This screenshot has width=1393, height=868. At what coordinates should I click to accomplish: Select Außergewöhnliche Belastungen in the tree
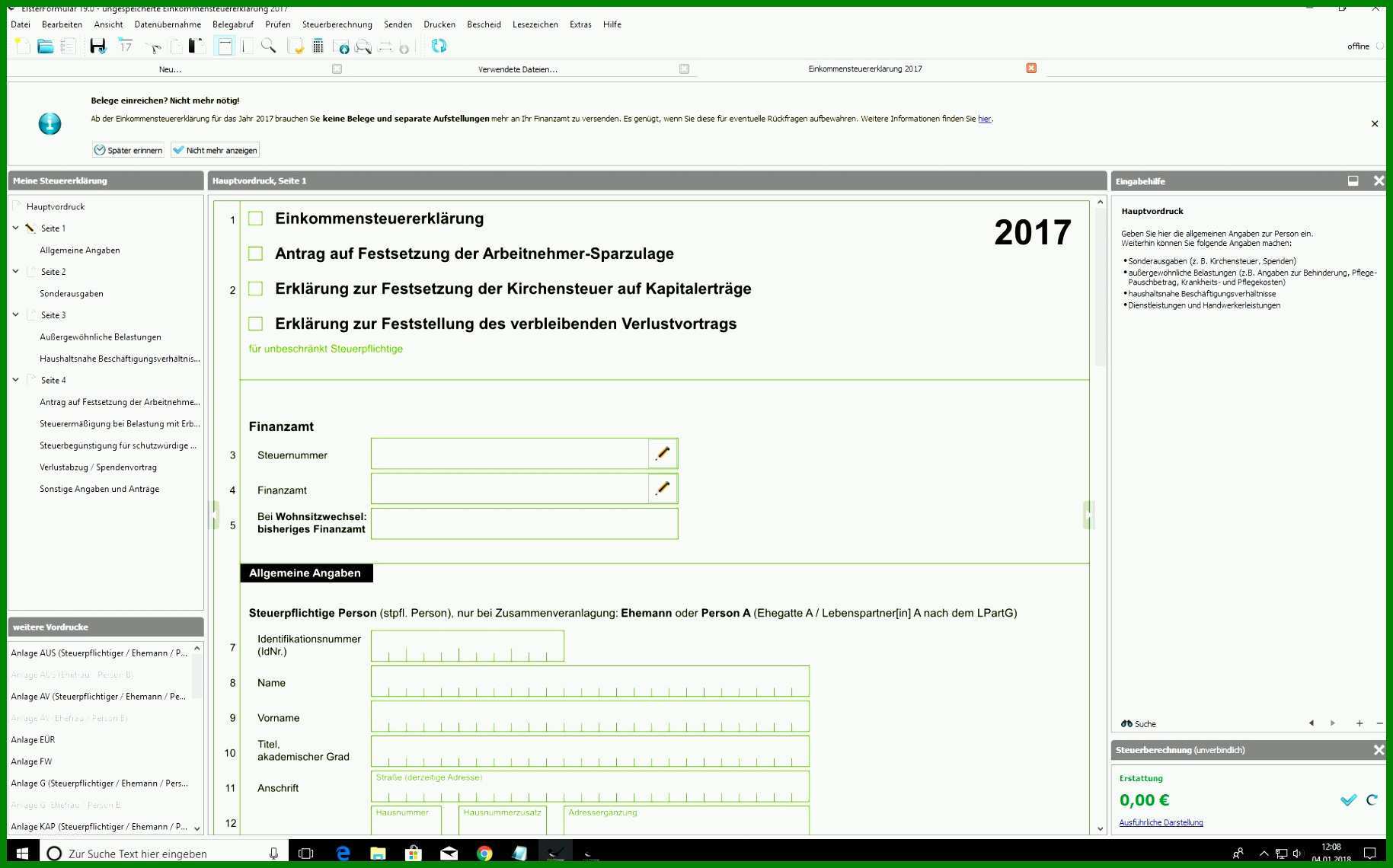(x=101, y=337)
